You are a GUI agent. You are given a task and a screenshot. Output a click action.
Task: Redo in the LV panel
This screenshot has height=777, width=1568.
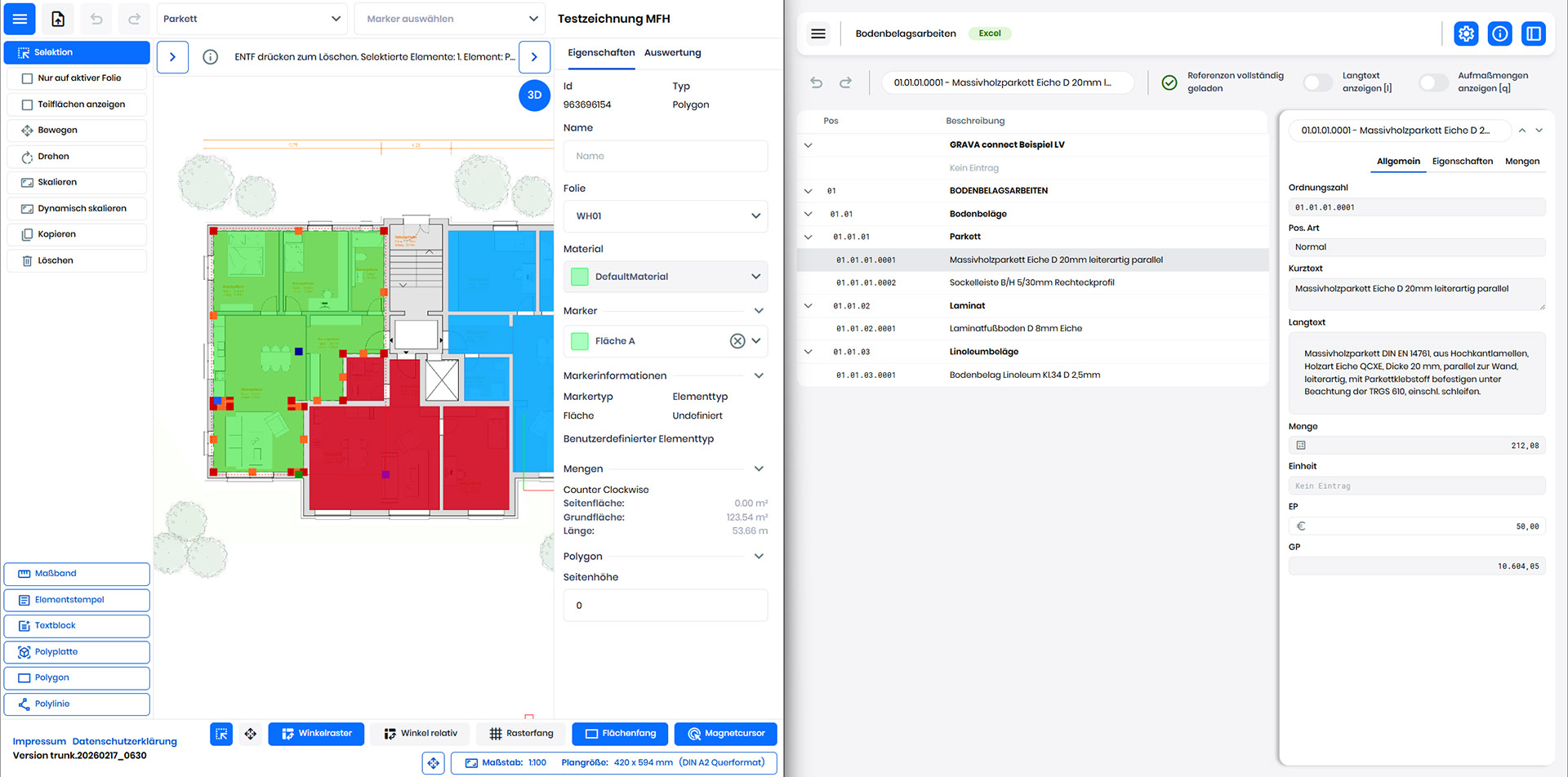coord(845,82)
